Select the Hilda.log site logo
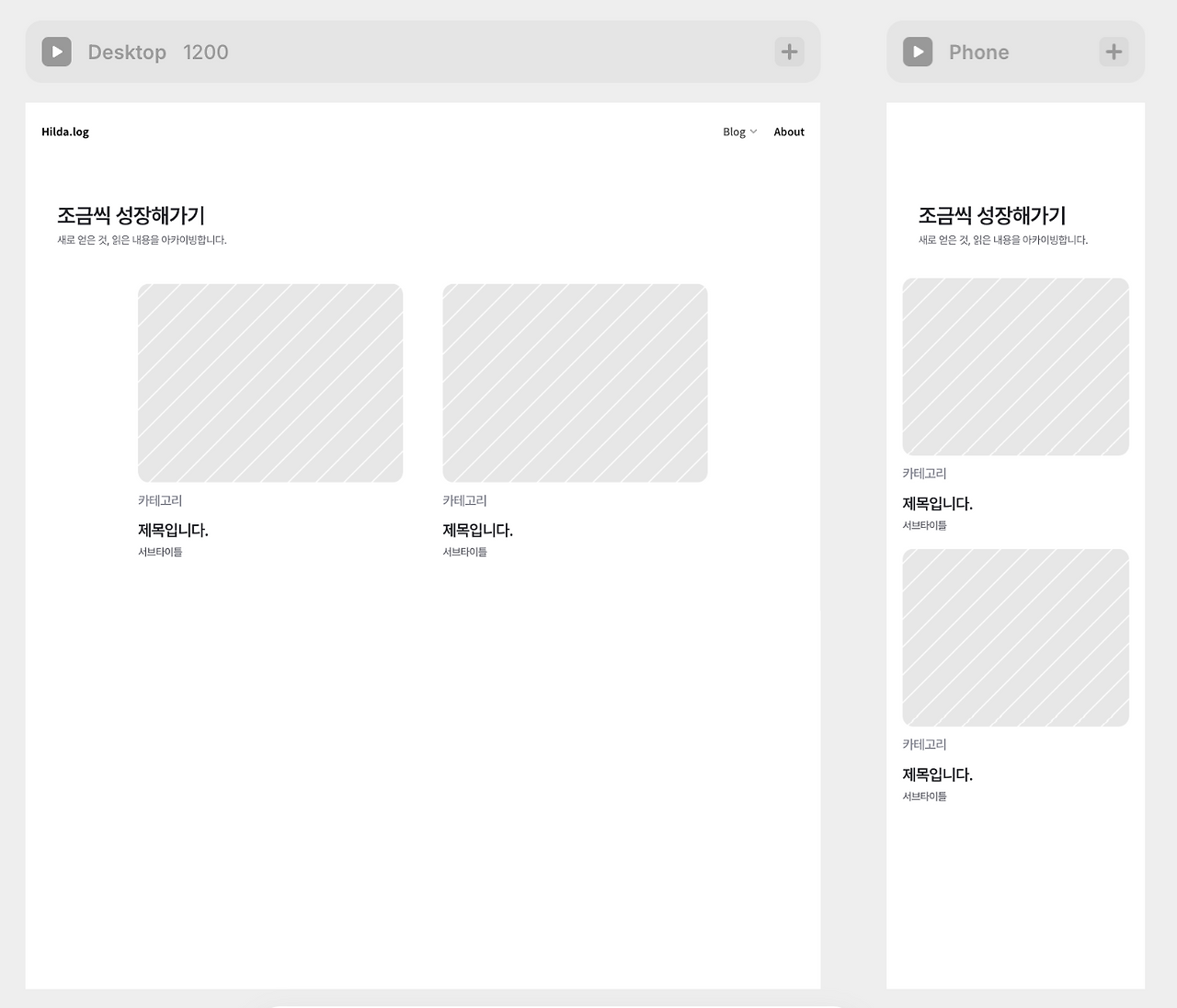 64,132
